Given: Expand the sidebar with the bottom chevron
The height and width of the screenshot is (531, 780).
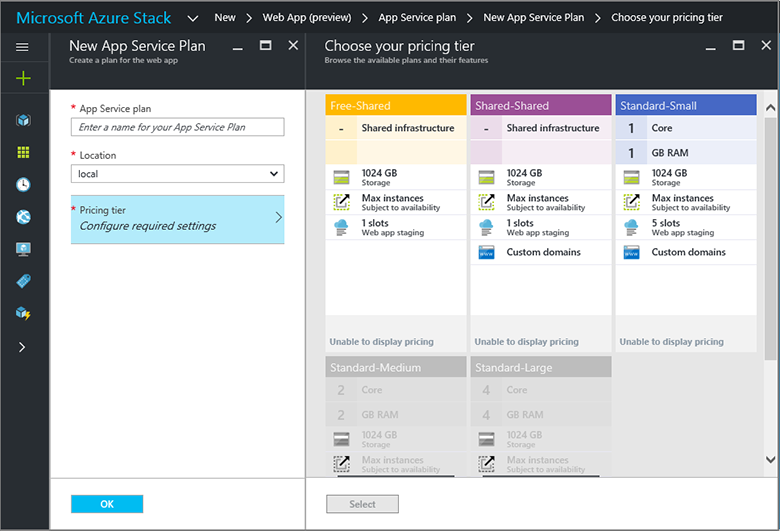Looking at the screenshot, I should [23, 347].
